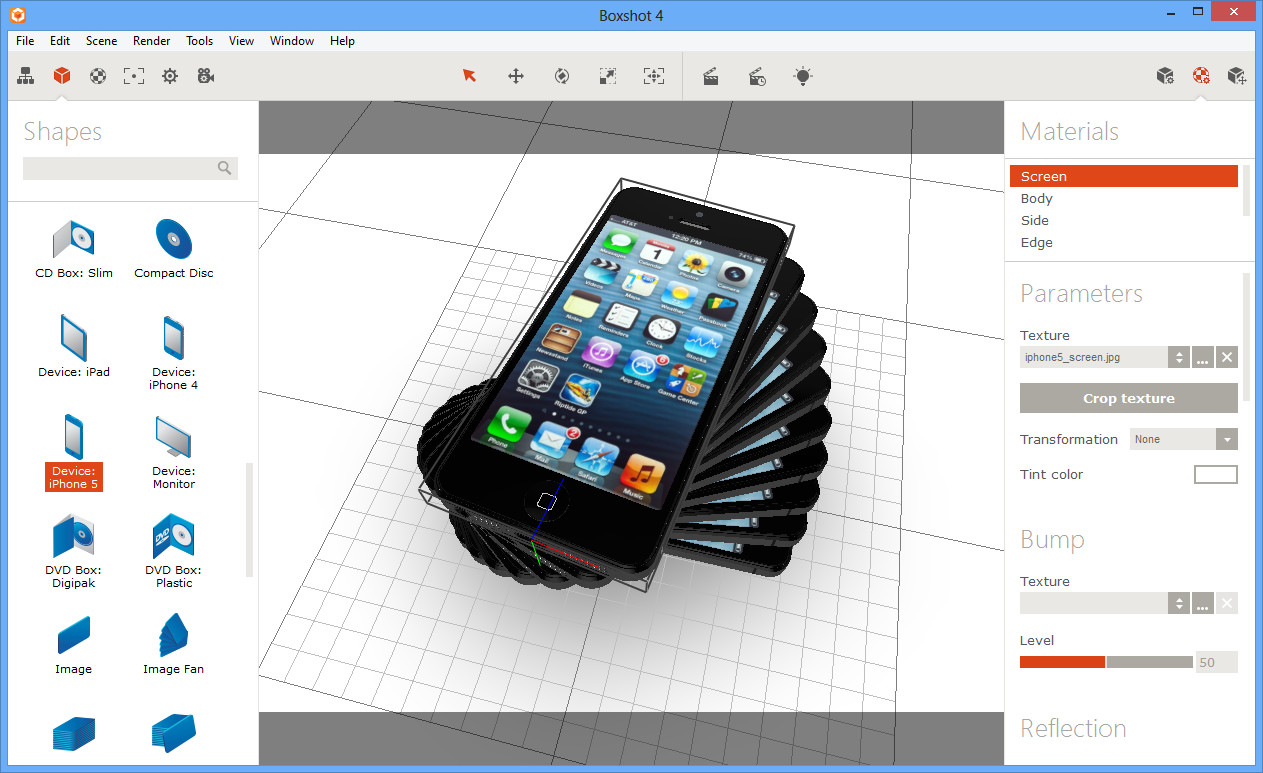This screenshot has height=773, width=1263.
Task: Activate the scale tool
Action: click(x=608, y=76)
